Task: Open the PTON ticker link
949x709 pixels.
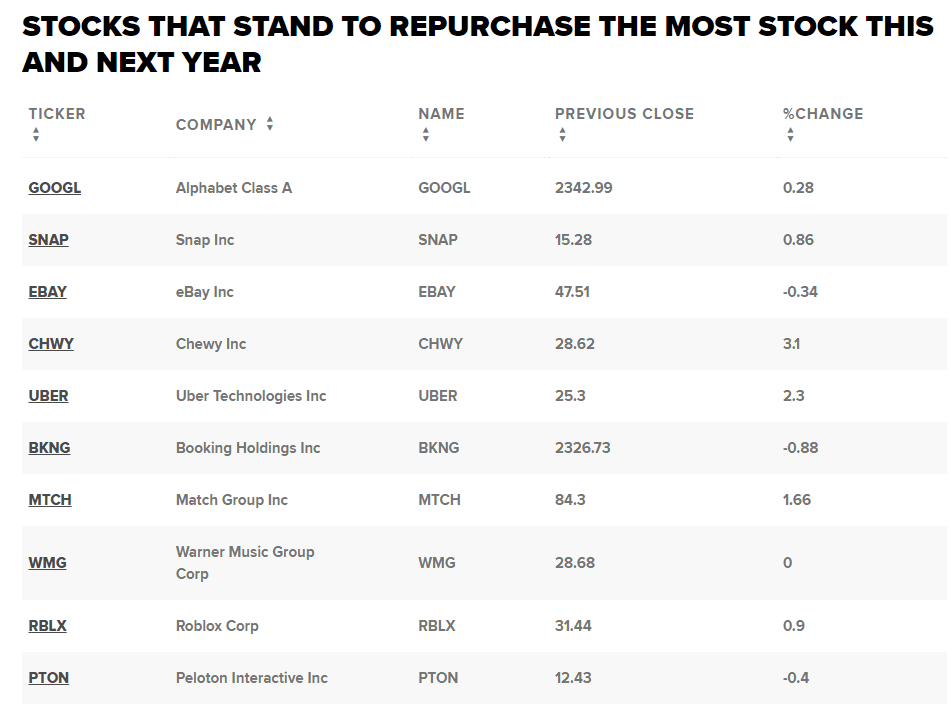Action: tap(49, 678)
